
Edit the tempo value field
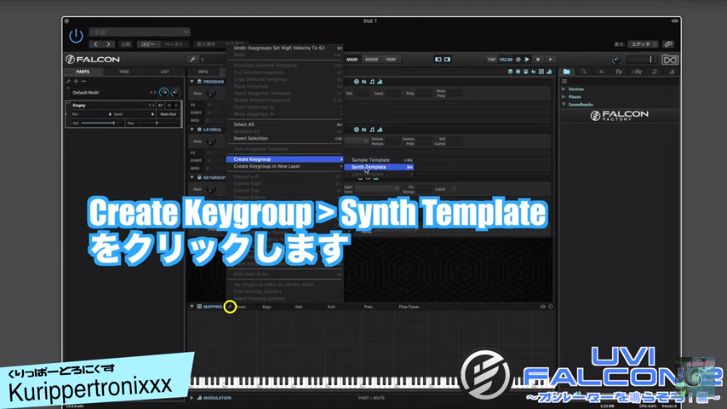(x=506, y=59)
